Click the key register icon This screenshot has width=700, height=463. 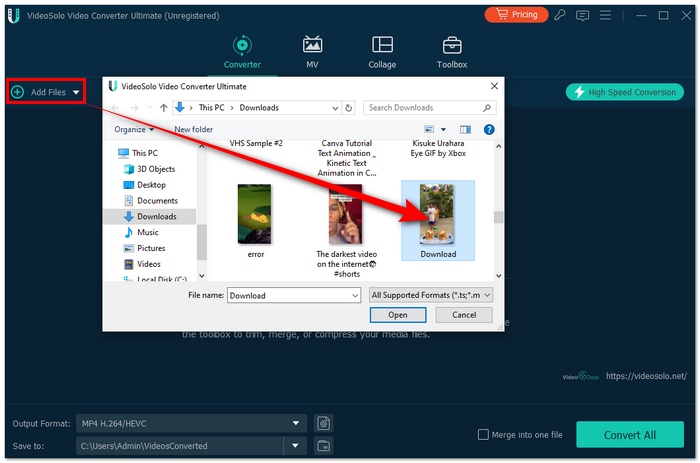coord(560,15)
